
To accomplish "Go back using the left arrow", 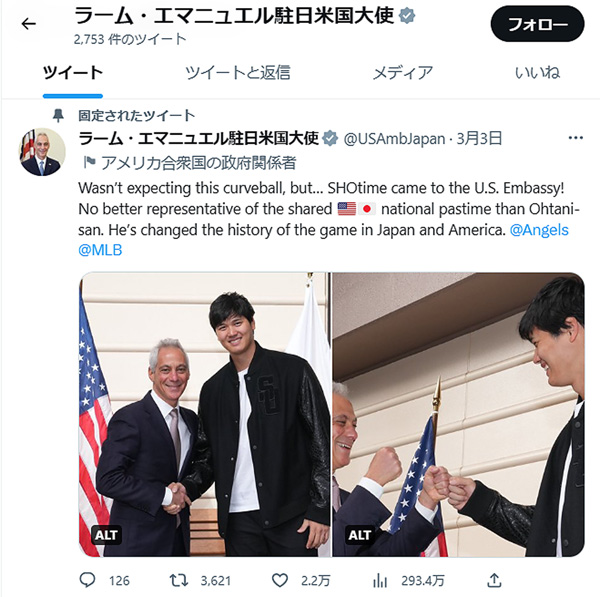I will [x=28, y=24].
